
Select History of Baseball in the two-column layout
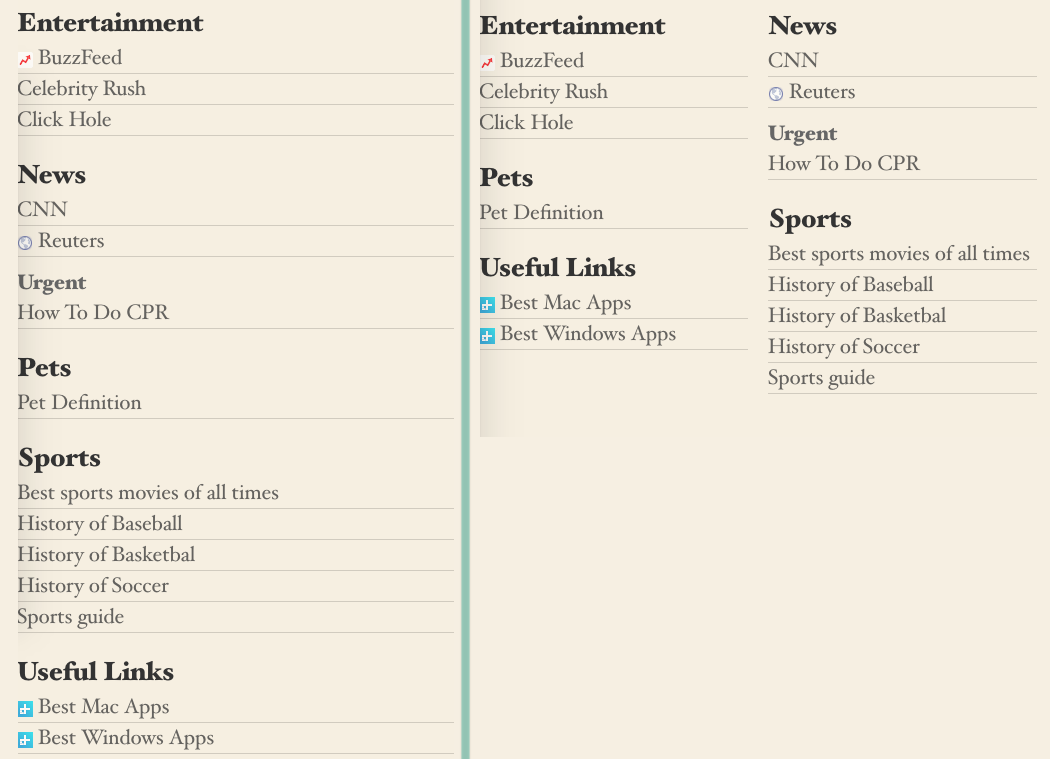coord(850,284)
